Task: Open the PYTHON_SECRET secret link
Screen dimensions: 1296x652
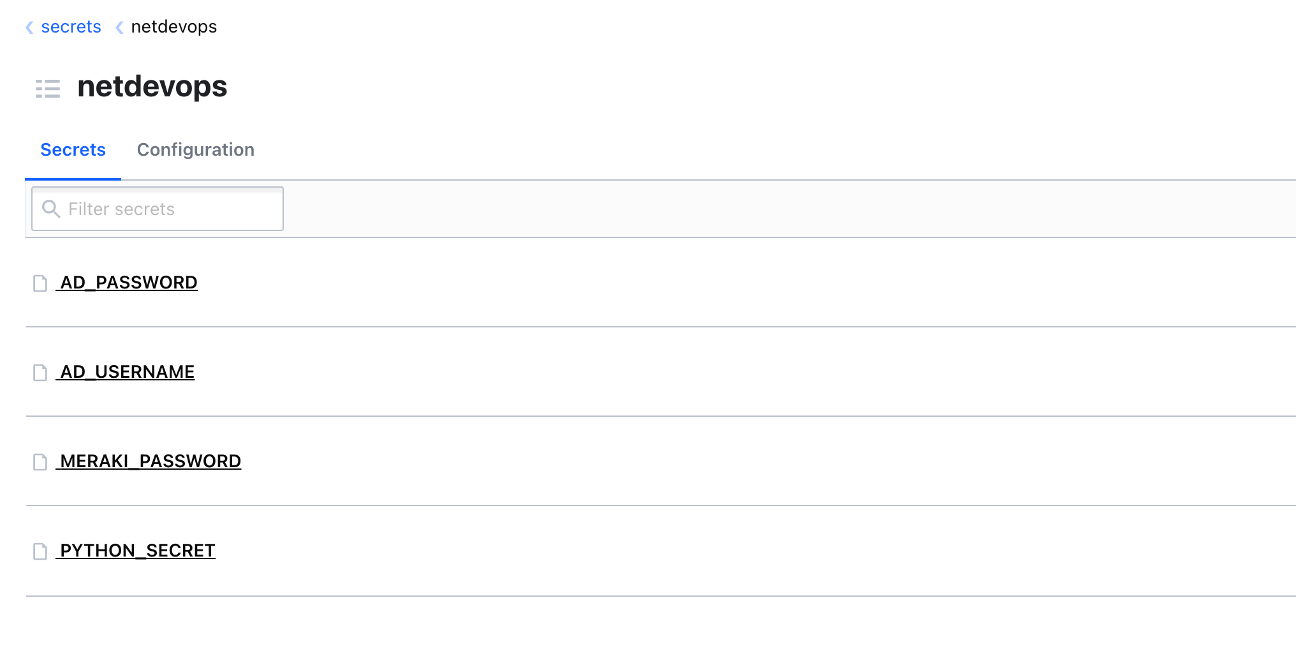Action: tap(137, 551)
